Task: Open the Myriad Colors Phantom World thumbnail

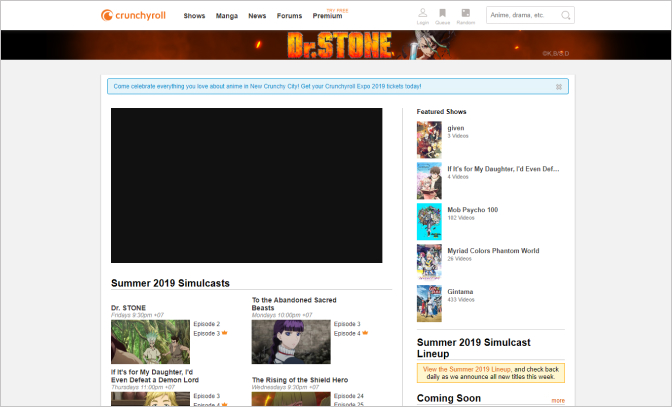Action: coord(429,263)
